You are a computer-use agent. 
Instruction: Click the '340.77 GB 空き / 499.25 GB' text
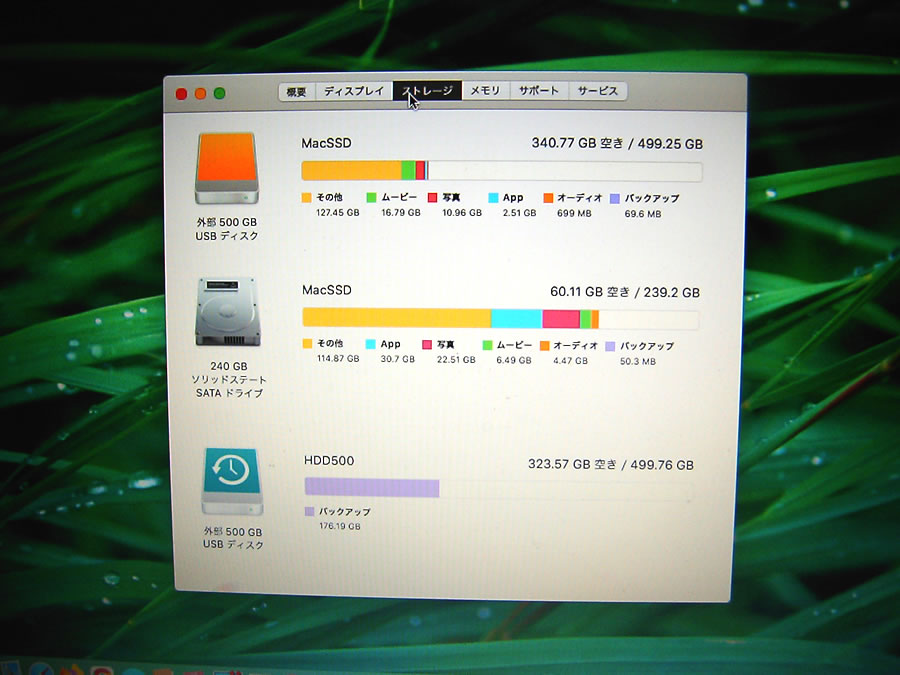coord(617,143)
